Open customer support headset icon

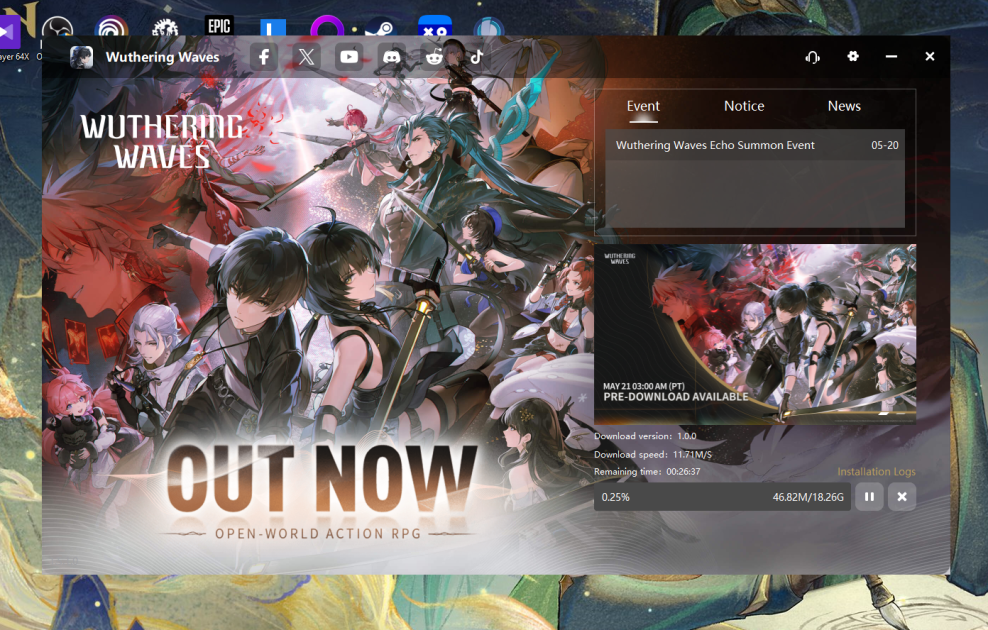812,57
